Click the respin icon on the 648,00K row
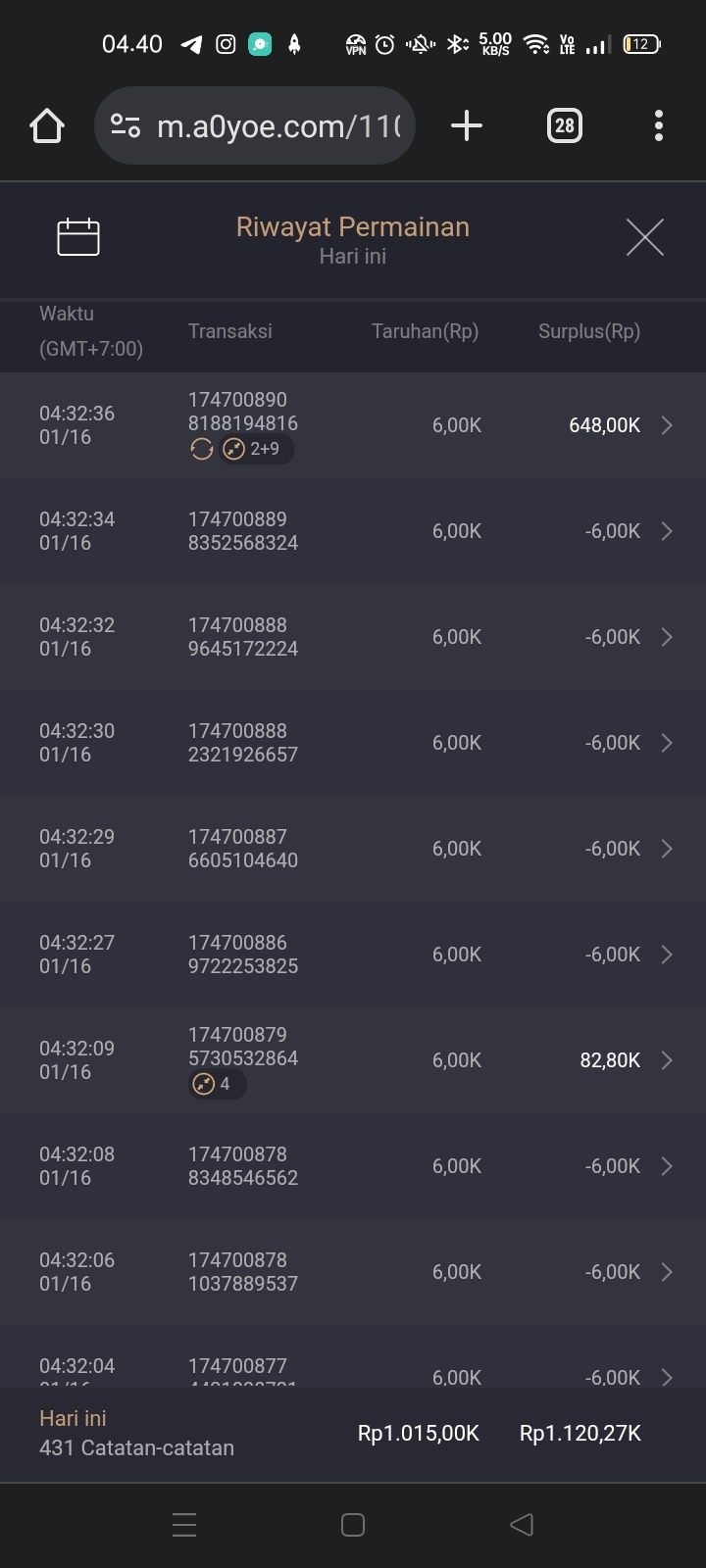The width and height of the screenshot is (706, 1568). tap(202, 449)
